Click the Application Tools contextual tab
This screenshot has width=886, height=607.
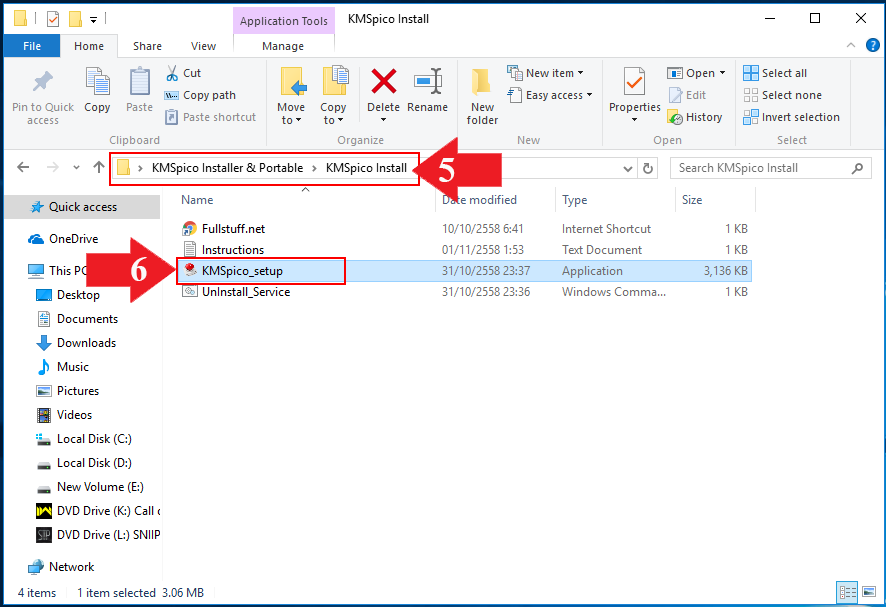click(284, 21)
